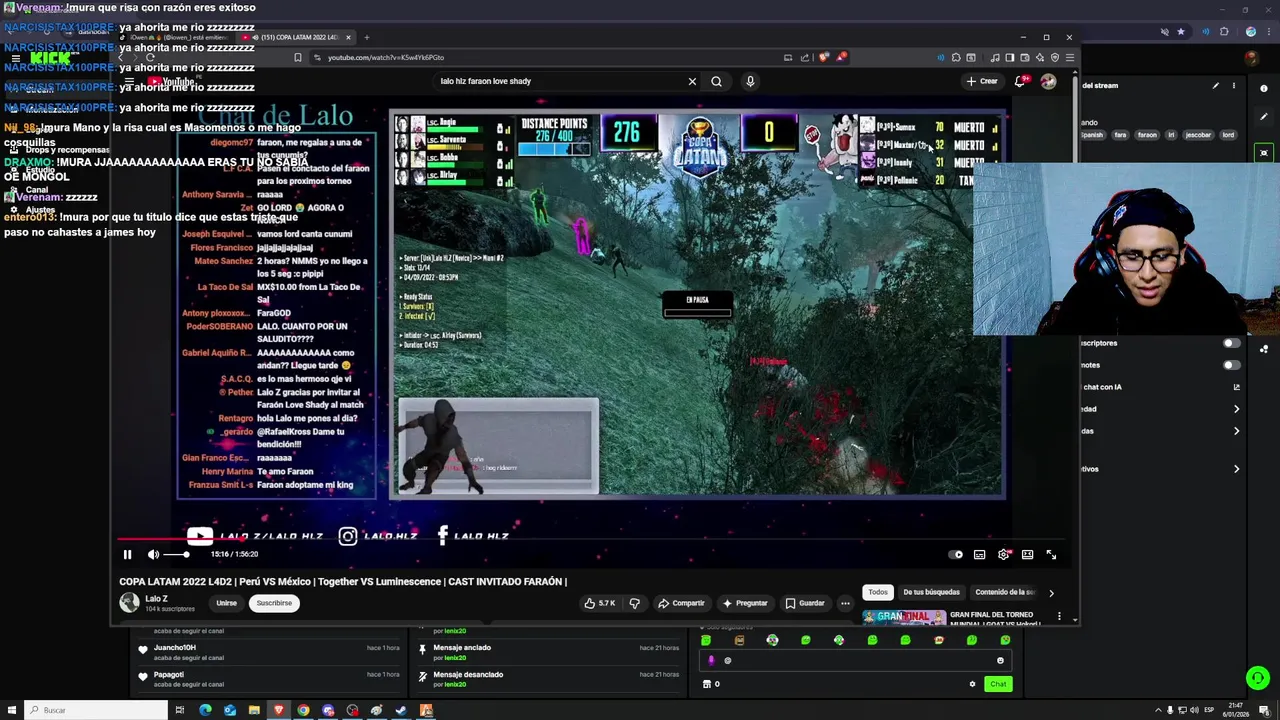This screenshot has width=1280, height=720.
Task: Clear the YouTube search box text
Action: point(692,81)
